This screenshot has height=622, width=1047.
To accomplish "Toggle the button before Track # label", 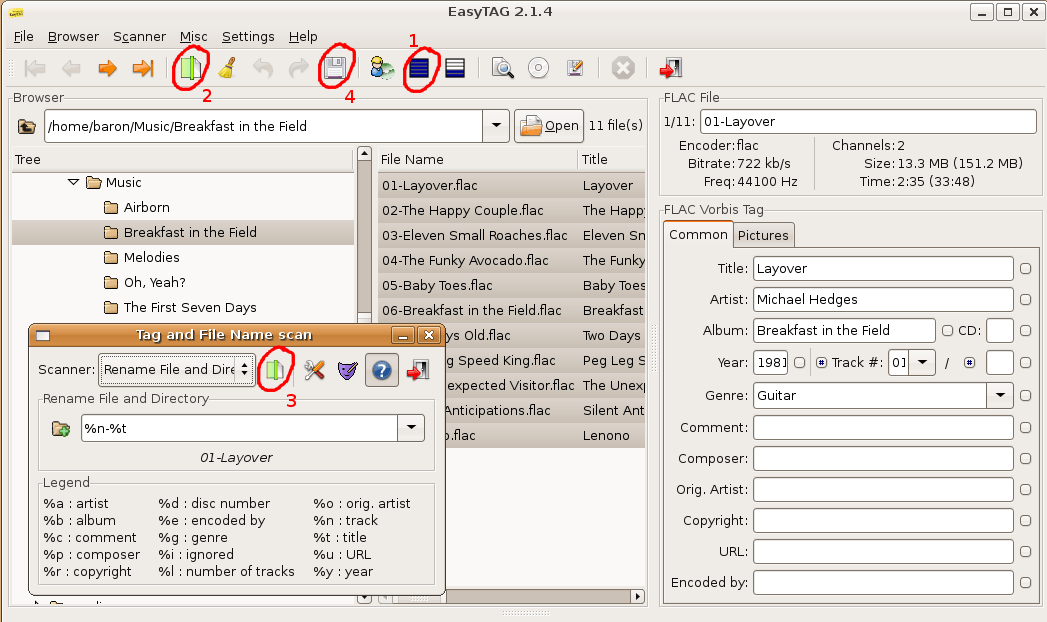I will [821, 362].
